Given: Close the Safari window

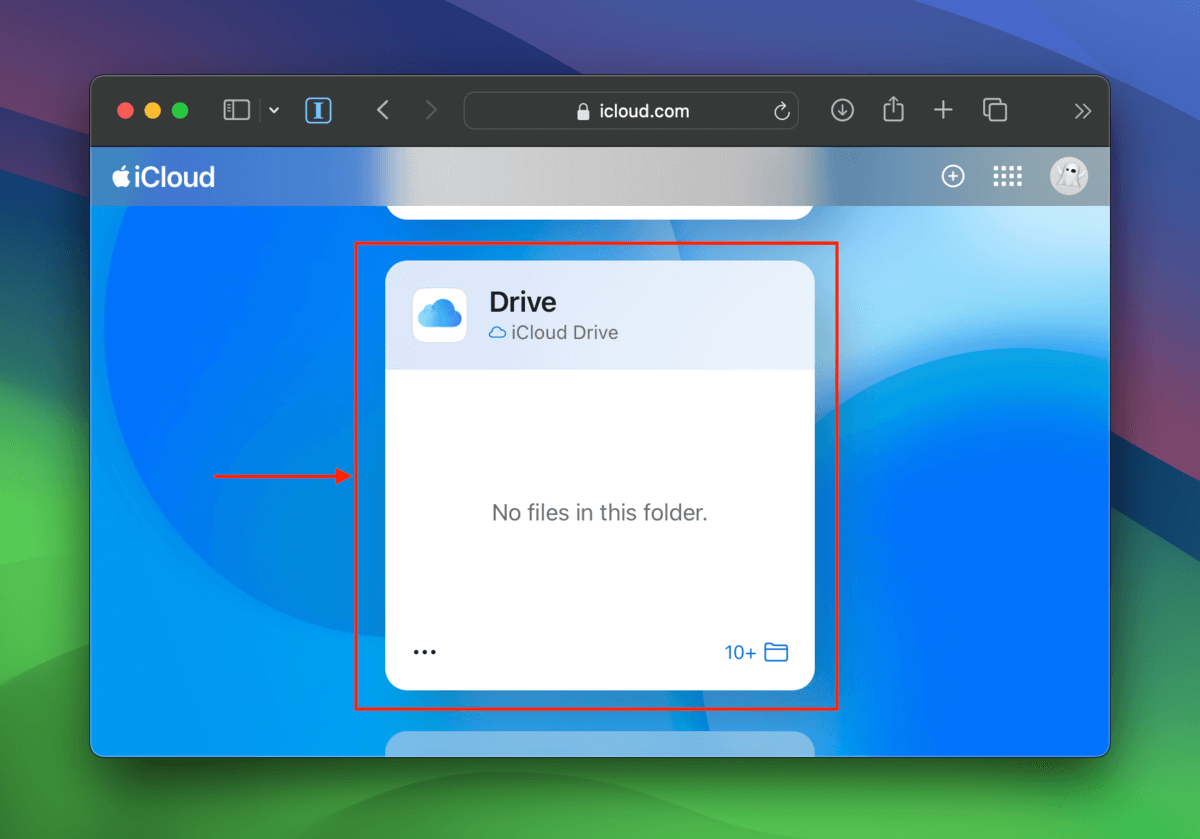Looking at the screenshot, I should [x=125, y=111].
